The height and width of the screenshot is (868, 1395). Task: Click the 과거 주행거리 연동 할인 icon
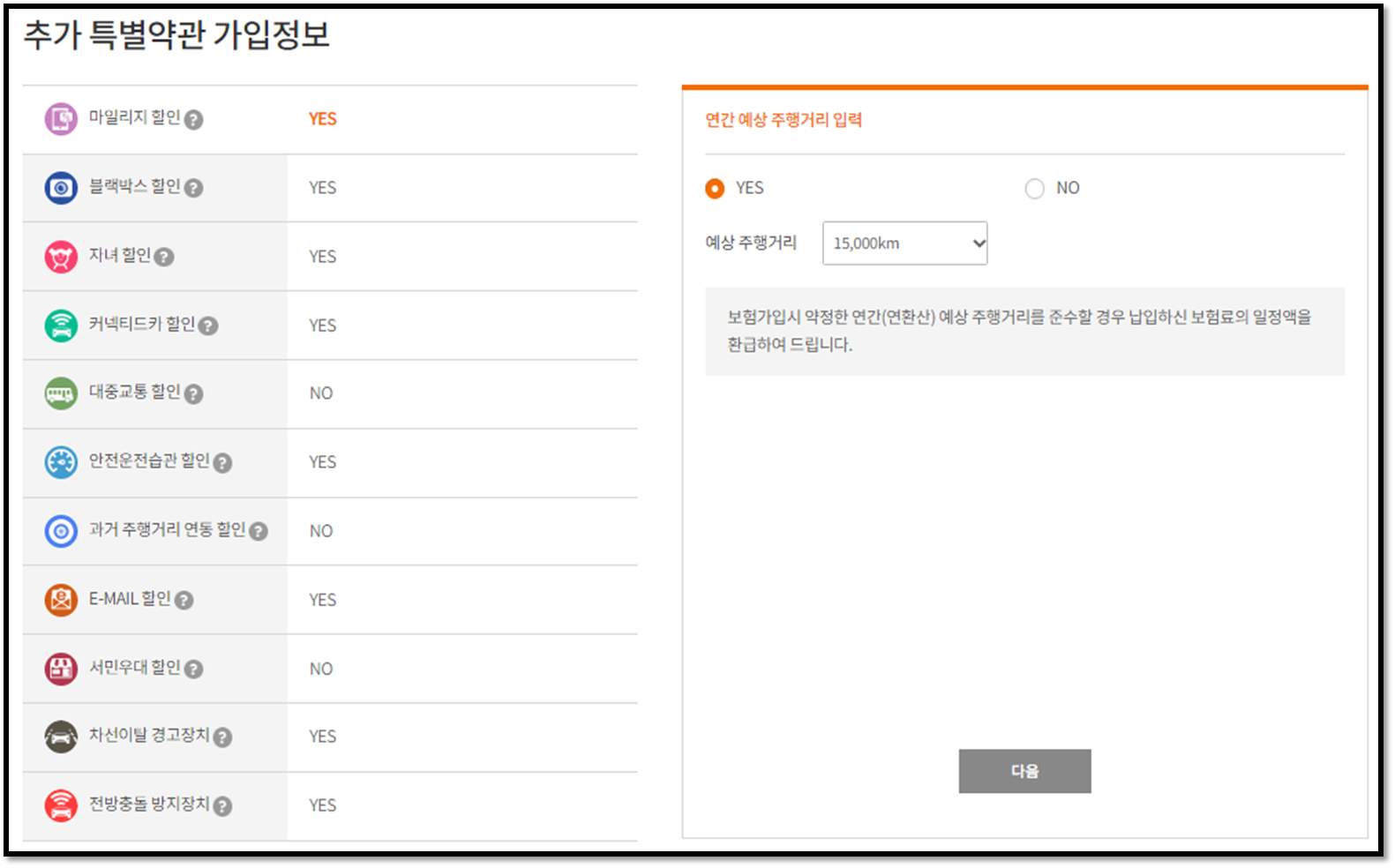61,530
